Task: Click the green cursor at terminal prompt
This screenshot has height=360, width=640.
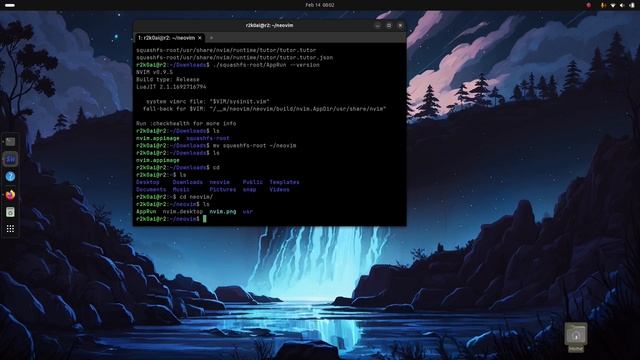Action: point(204,219)
